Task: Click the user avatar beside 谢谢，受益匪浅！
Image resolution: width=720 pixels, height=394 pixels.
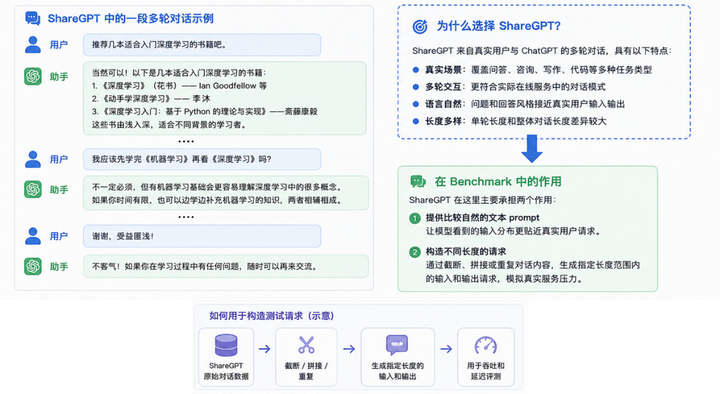Action: click(x=33, y=236)
